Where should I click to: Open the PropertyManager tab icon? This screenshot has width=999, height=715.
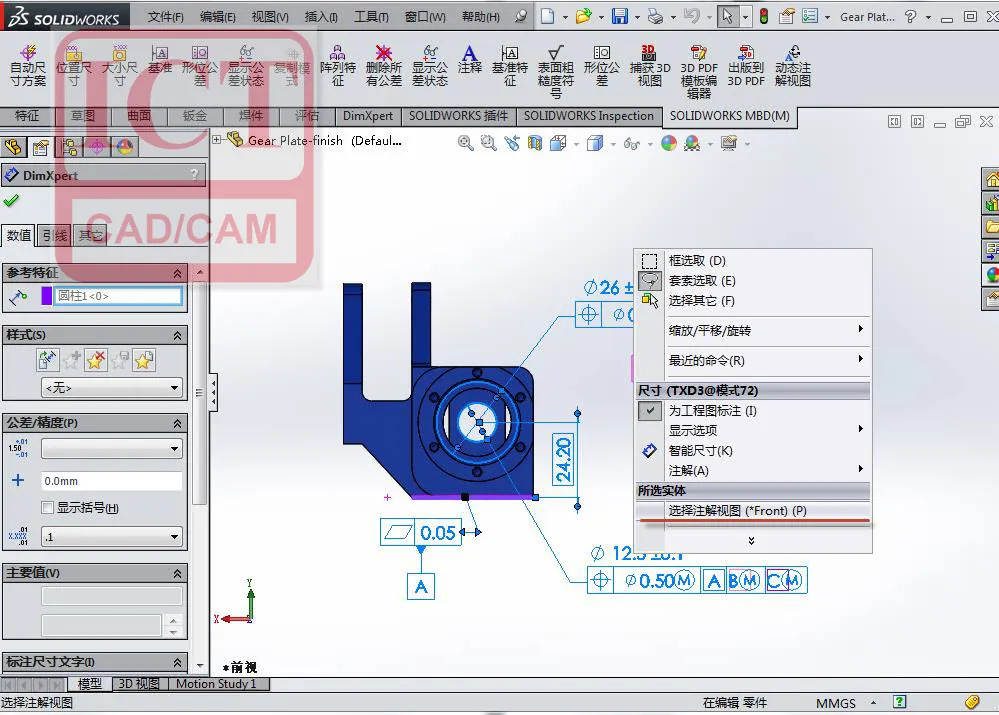click(x=41, y=148)
